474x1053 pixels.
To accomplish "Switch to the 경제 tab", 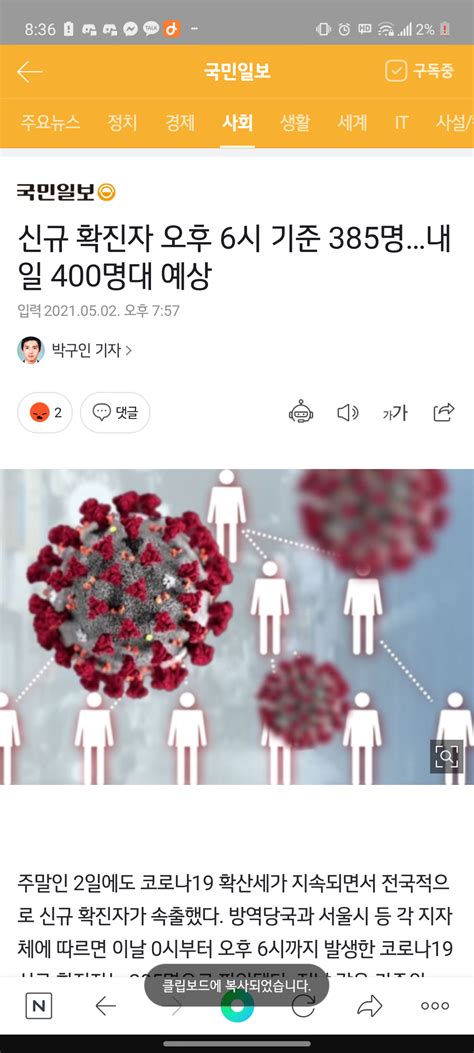I will tap(180, 122).
